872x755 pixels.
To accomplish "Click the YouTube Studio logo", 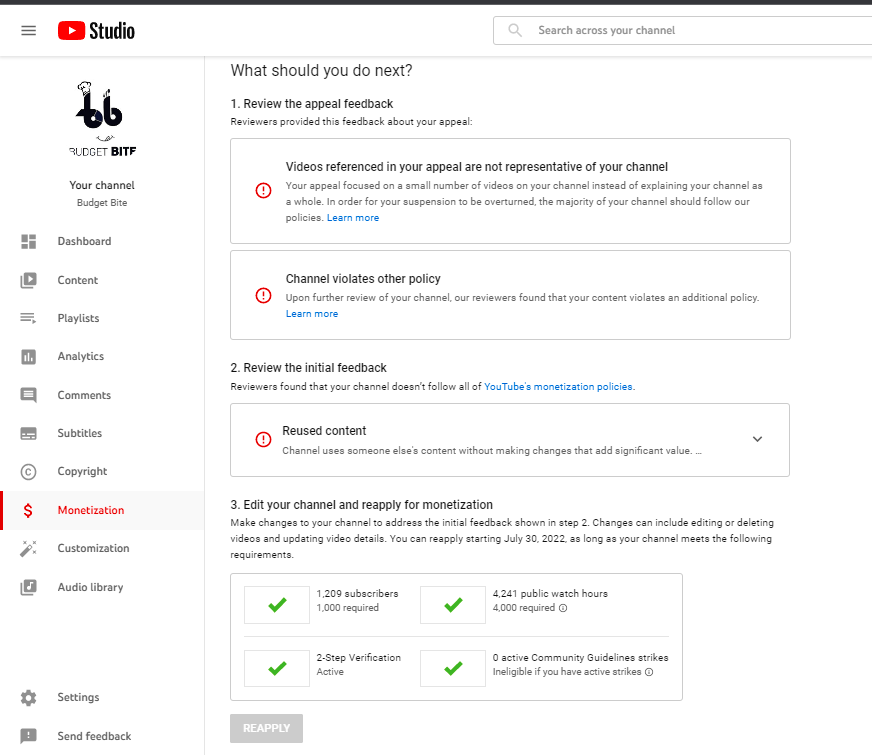I will 96,31.
